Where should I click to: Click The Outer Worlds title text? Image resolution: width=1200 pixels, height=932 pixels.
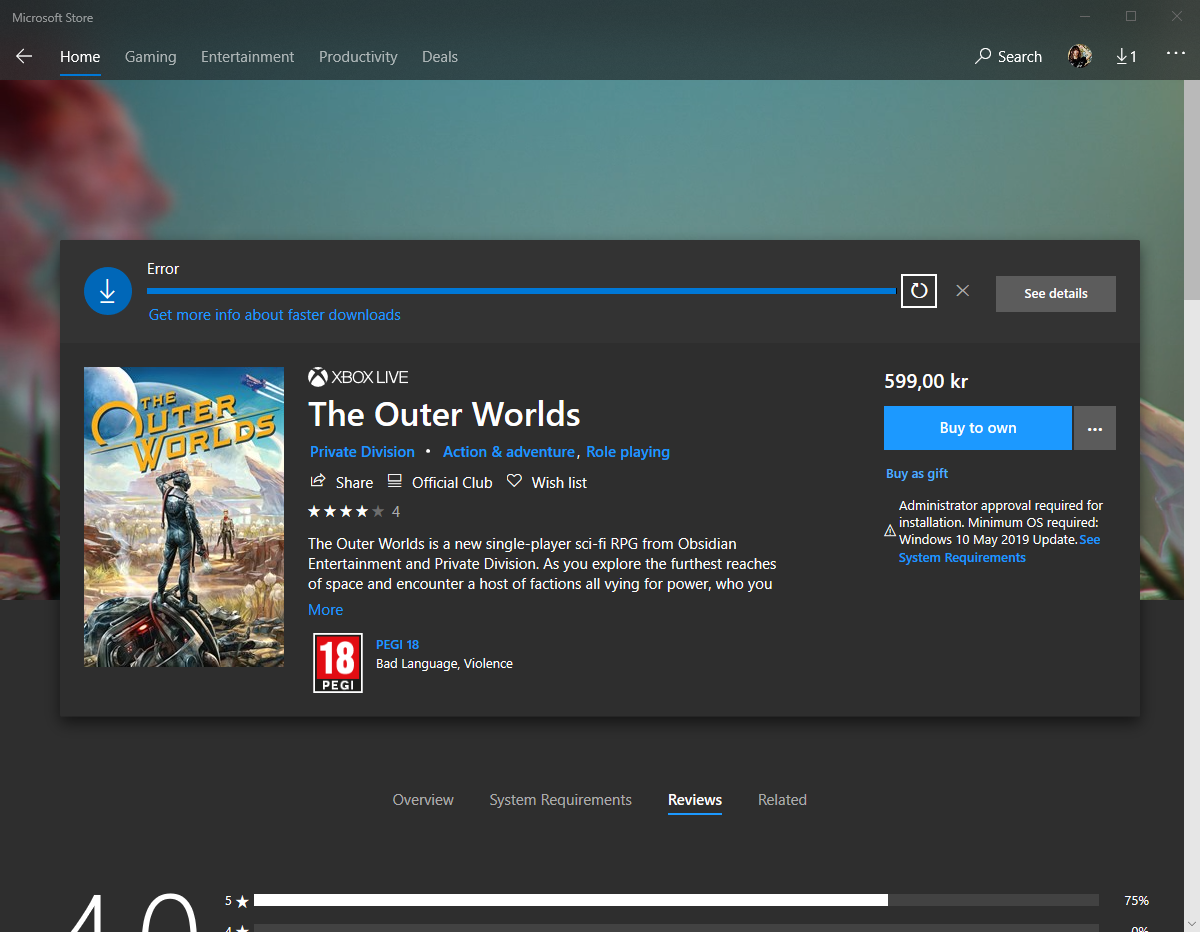click(444, 414)
